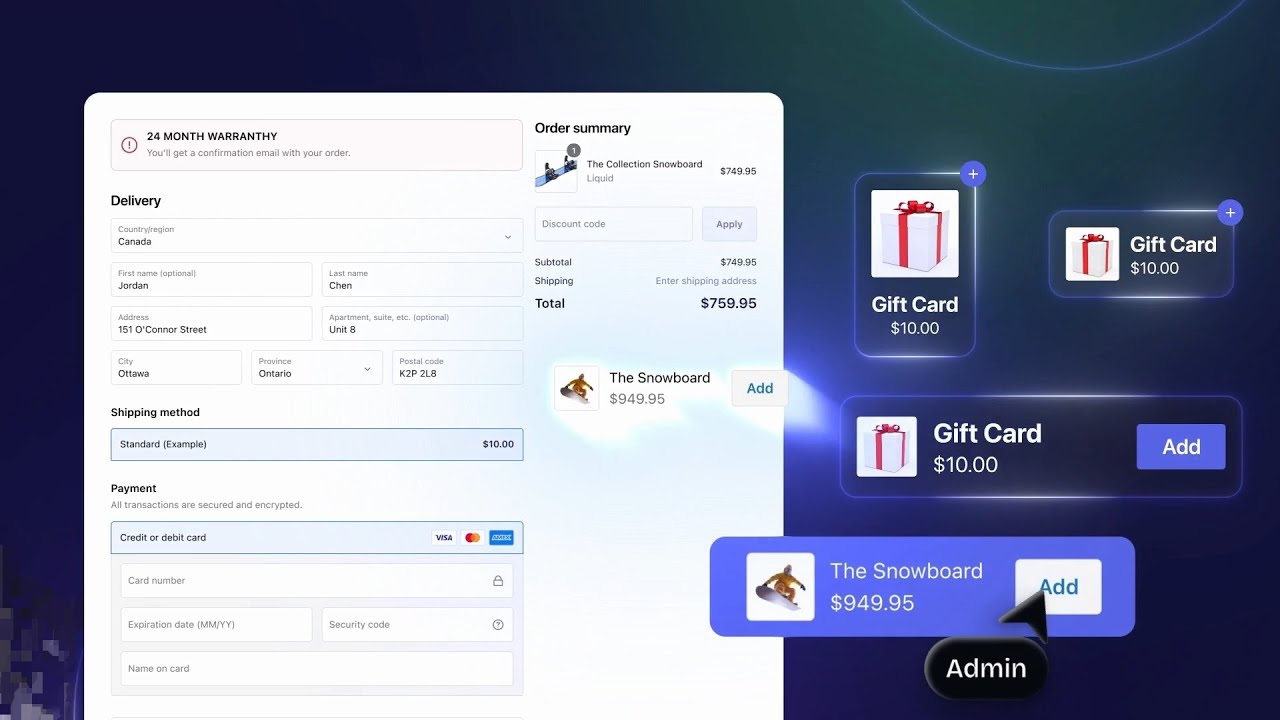Click the Discount code field
Screen dimensions: 1280x720
pos(613,224)
